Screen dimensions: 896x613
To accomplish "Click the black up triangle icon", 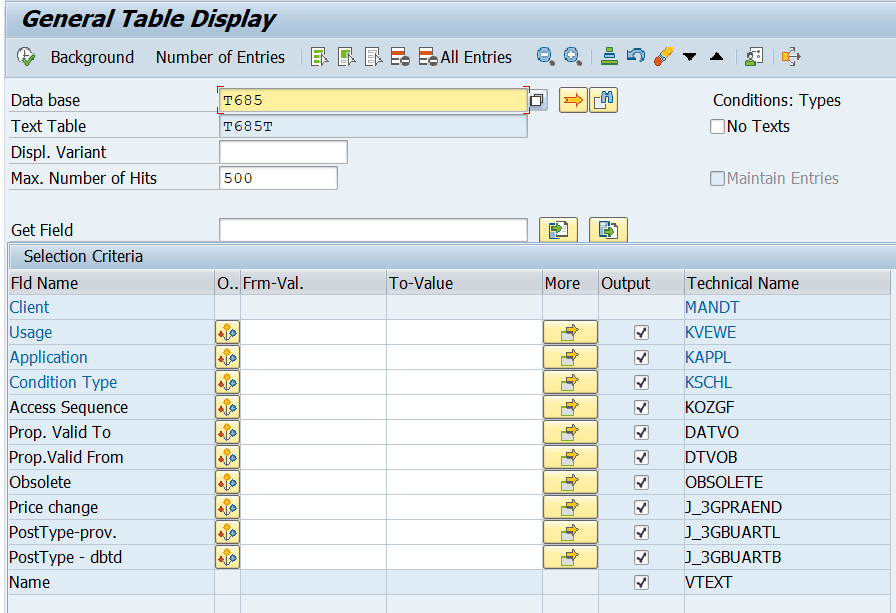I will 717,57.
